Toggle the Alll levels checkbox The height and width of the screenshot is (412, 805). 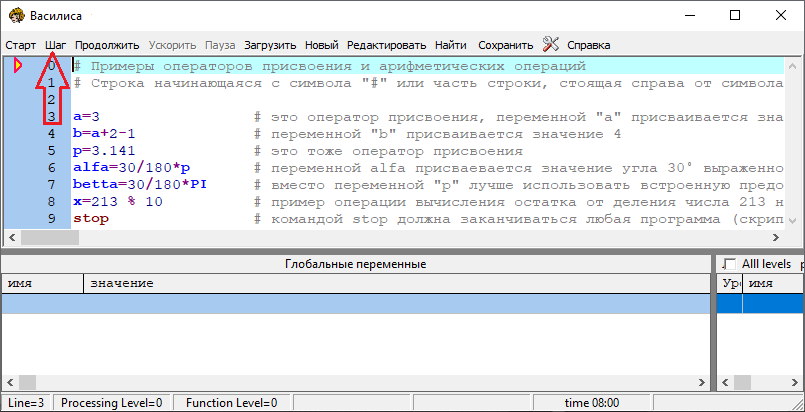(729, 264)
